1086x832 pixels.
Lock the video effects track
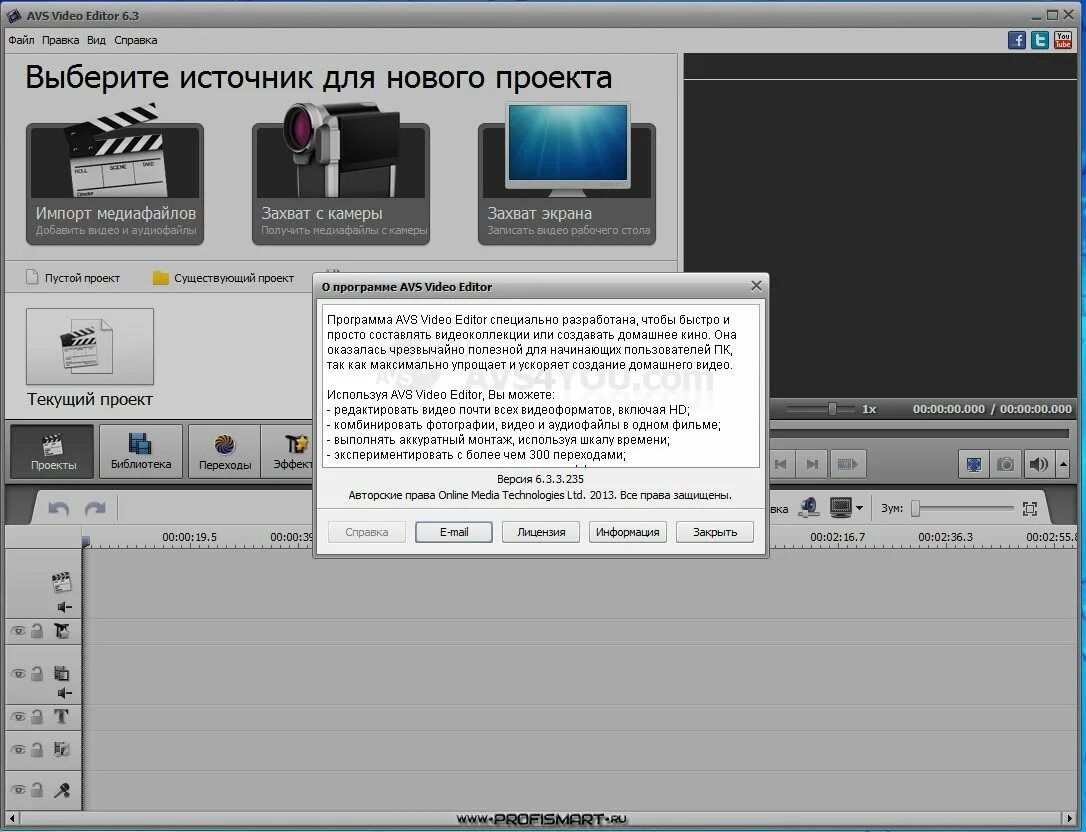click(x=37, y=630)
